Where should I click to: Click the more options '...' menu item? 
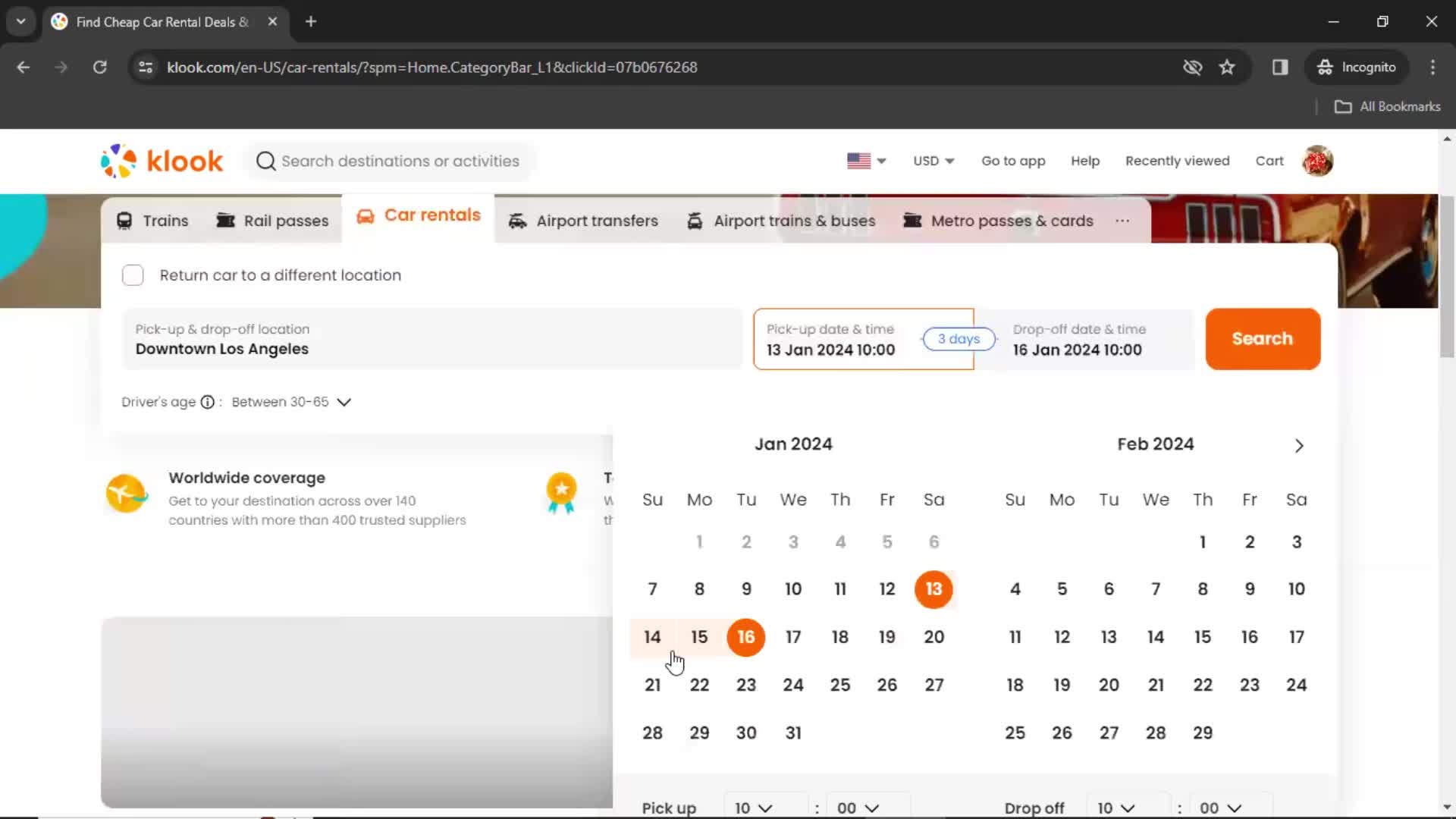[1122, 221]
